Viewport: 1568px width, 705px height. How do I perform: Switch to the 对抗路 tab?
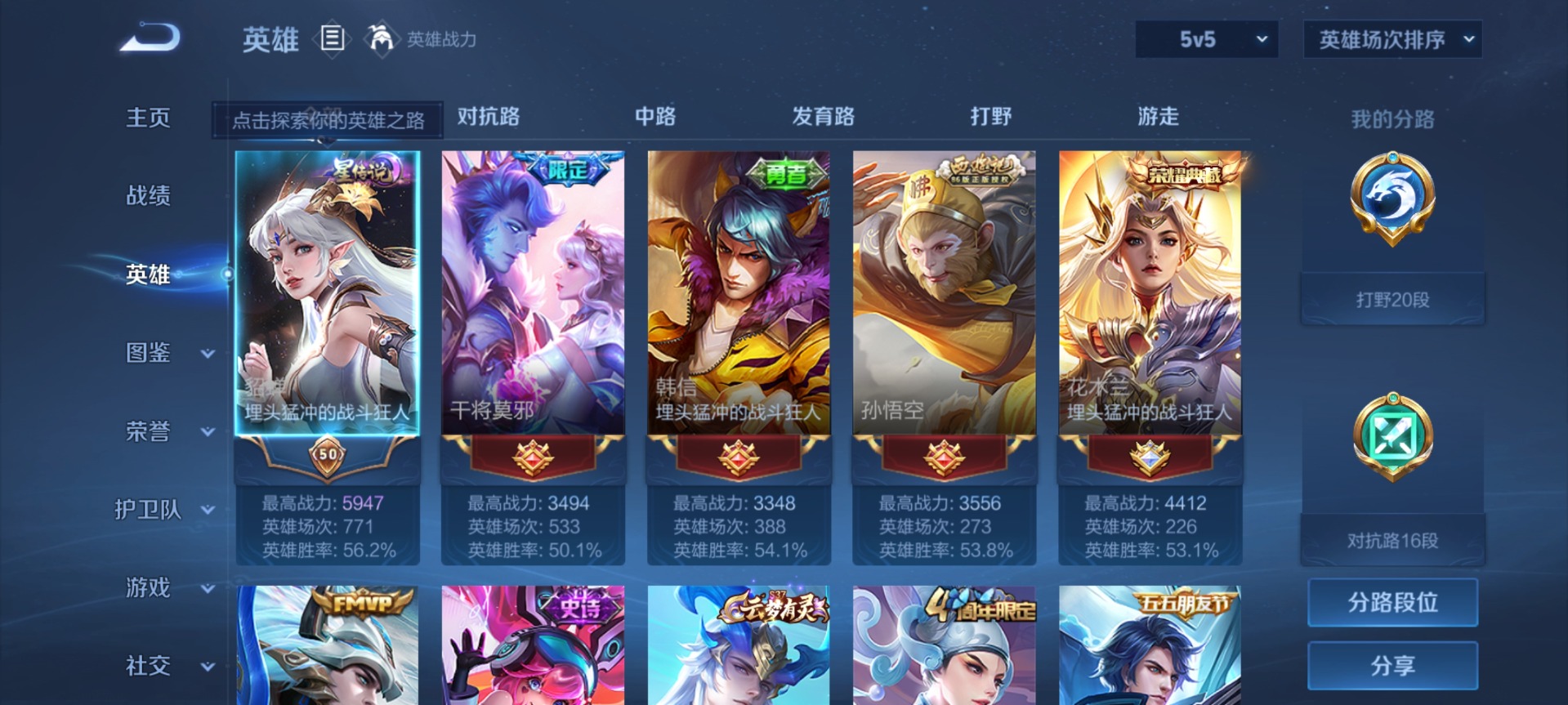pyautogui.click(x=489, y=117)
